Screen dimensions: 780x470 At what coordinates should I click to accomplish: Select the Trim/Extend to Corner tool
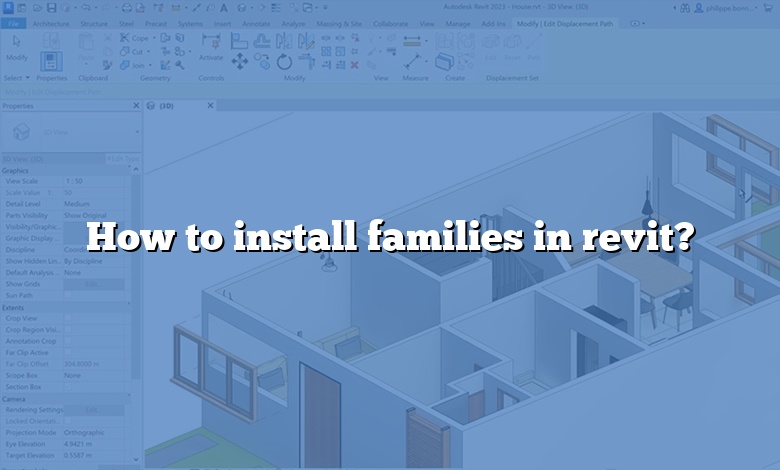click(x=306, y=62)
